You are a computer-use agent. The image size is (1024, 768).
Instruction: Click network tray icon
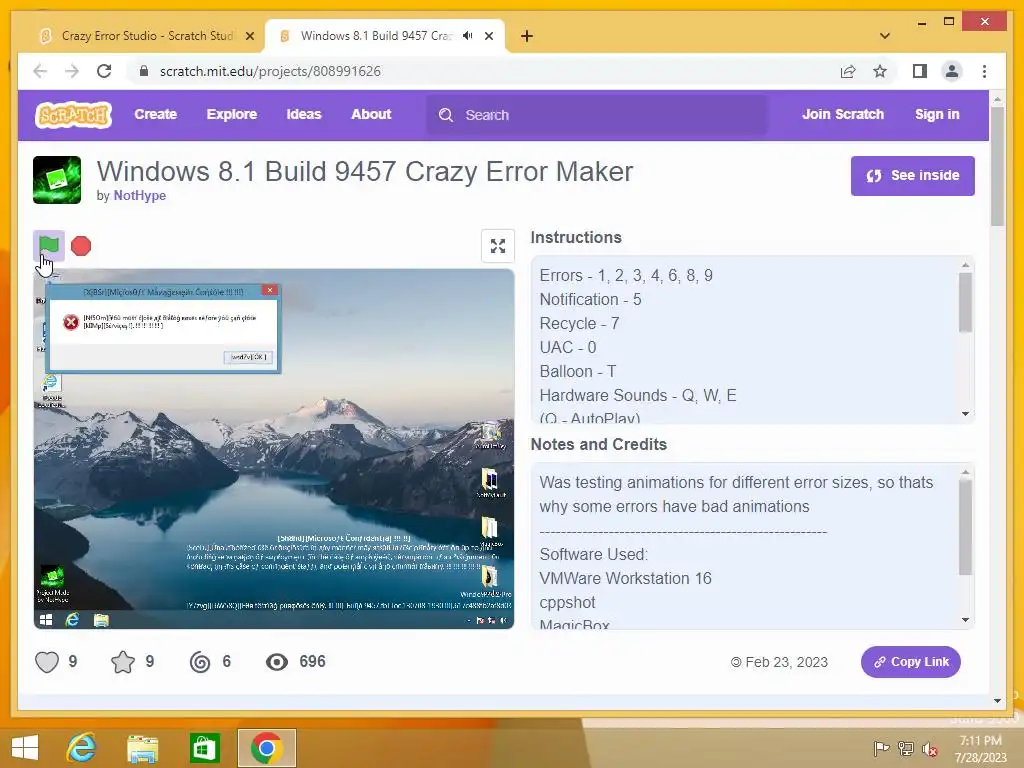pos(906,749)
